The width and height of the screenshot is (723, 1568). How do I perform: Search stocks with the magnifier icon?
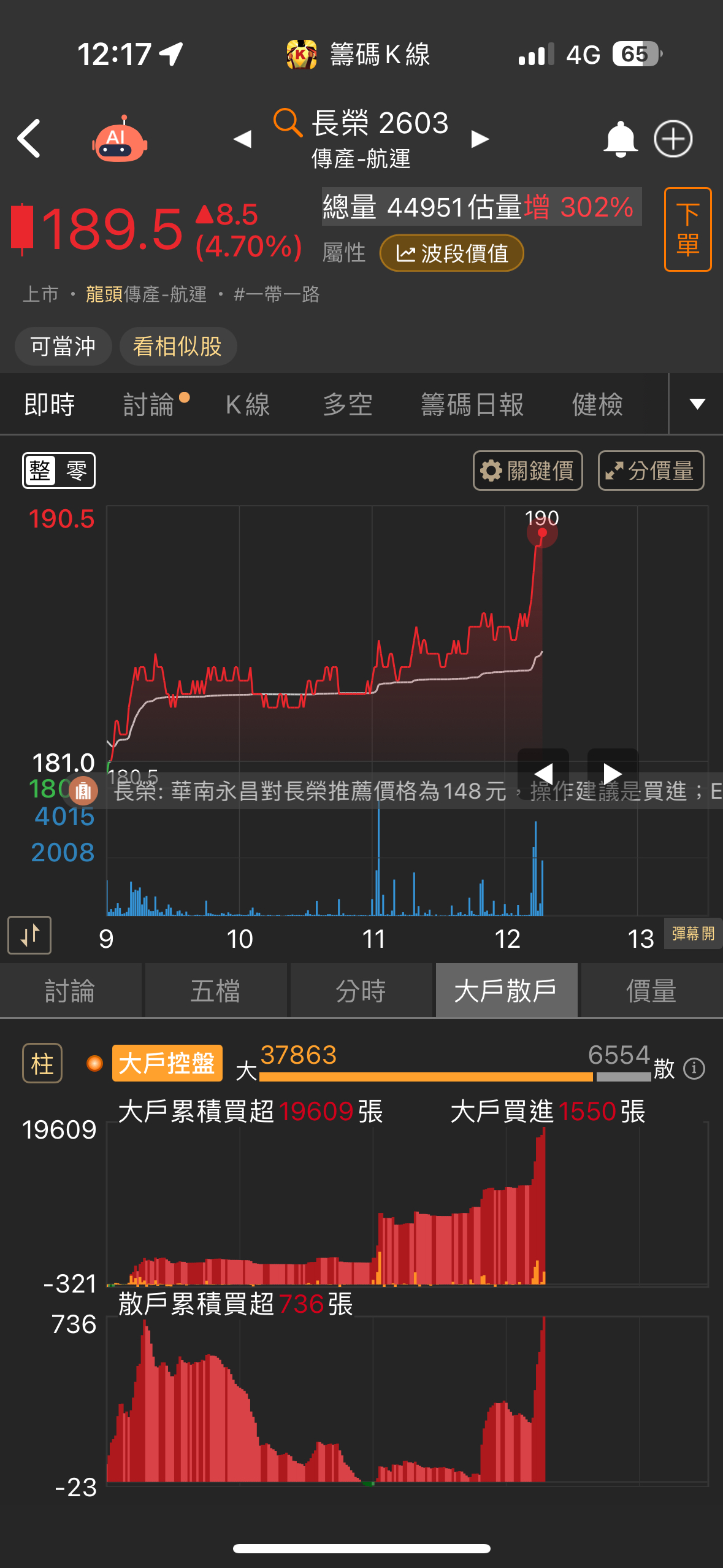pyautogui.click(x=288, y=122)
